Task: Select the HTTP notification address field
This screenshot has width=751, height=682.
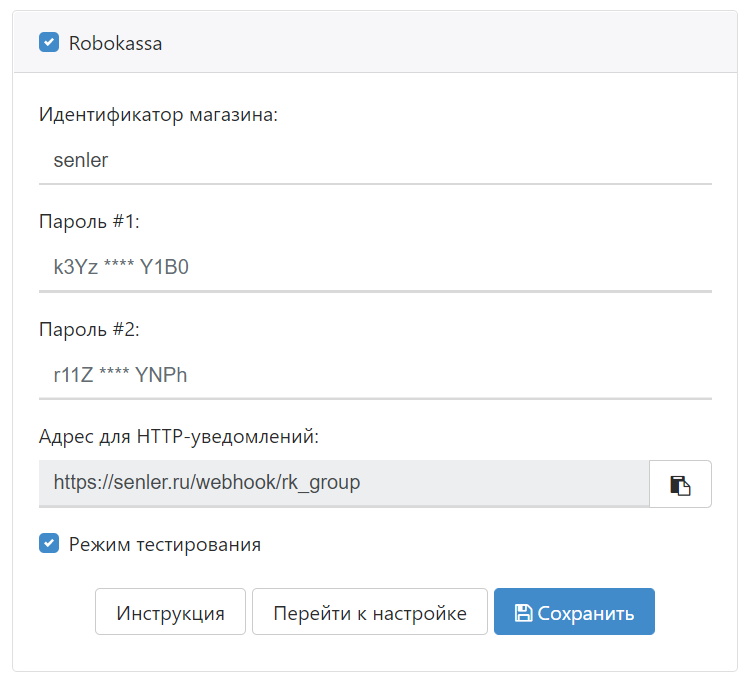Action: click(343, 483)
